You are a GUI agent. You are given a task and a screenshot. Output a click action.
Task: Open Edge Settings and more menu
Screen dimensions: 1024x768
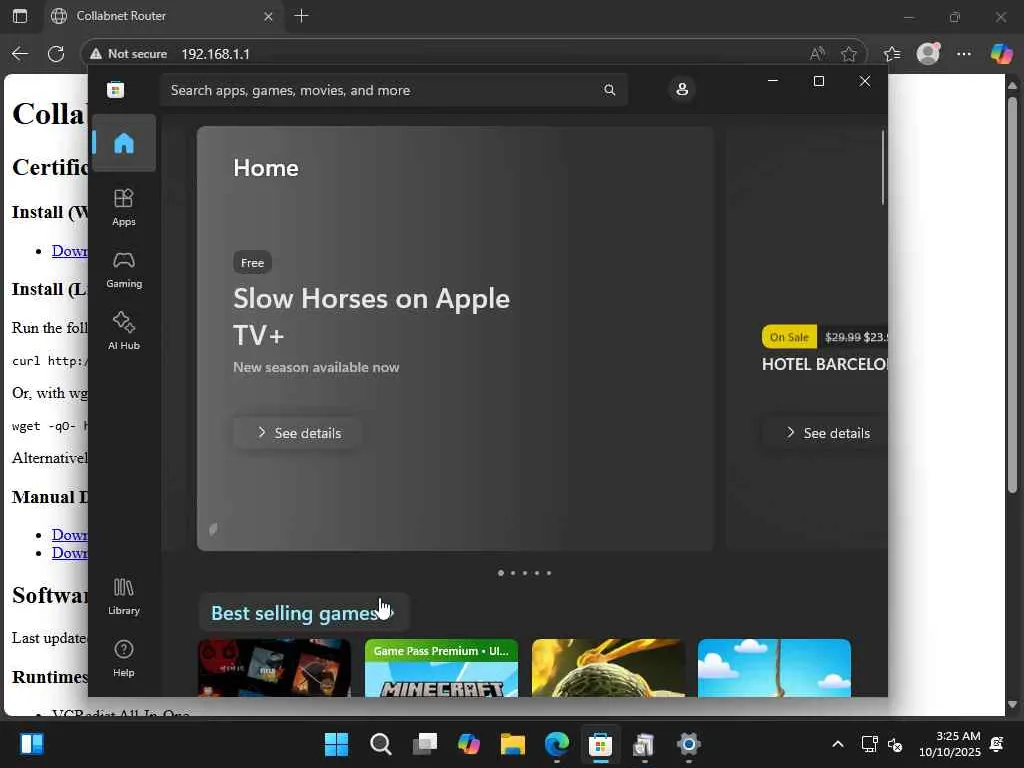[x=963, y=54]
